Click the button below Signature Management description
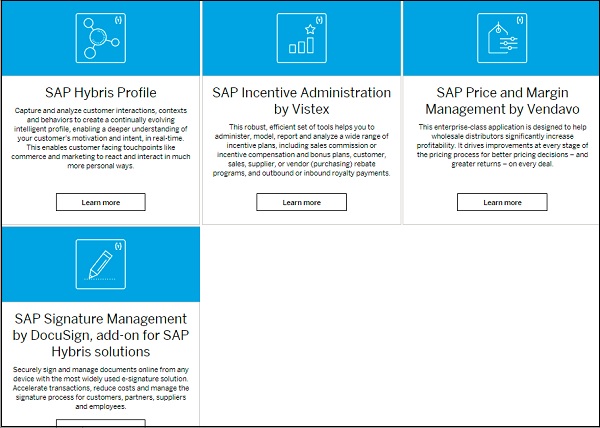 (100, 423)
